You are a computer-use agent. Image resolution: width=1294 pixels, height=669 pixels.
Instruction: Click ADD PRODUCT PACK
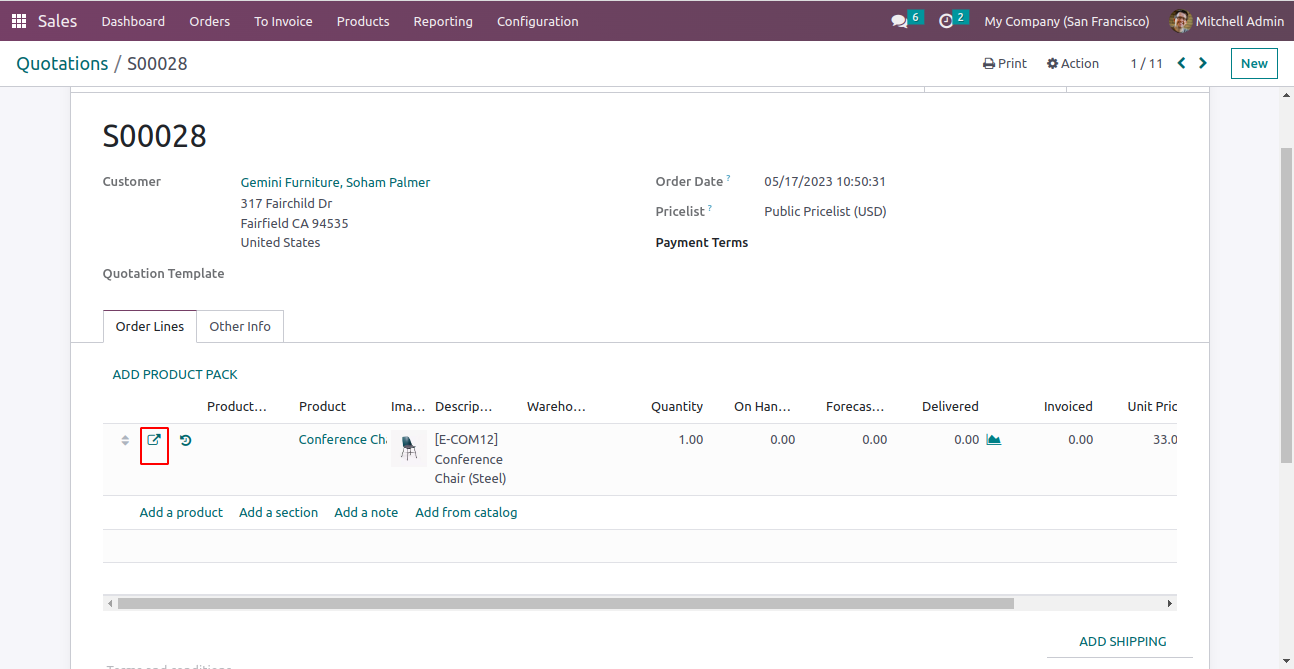click(175, 374)
